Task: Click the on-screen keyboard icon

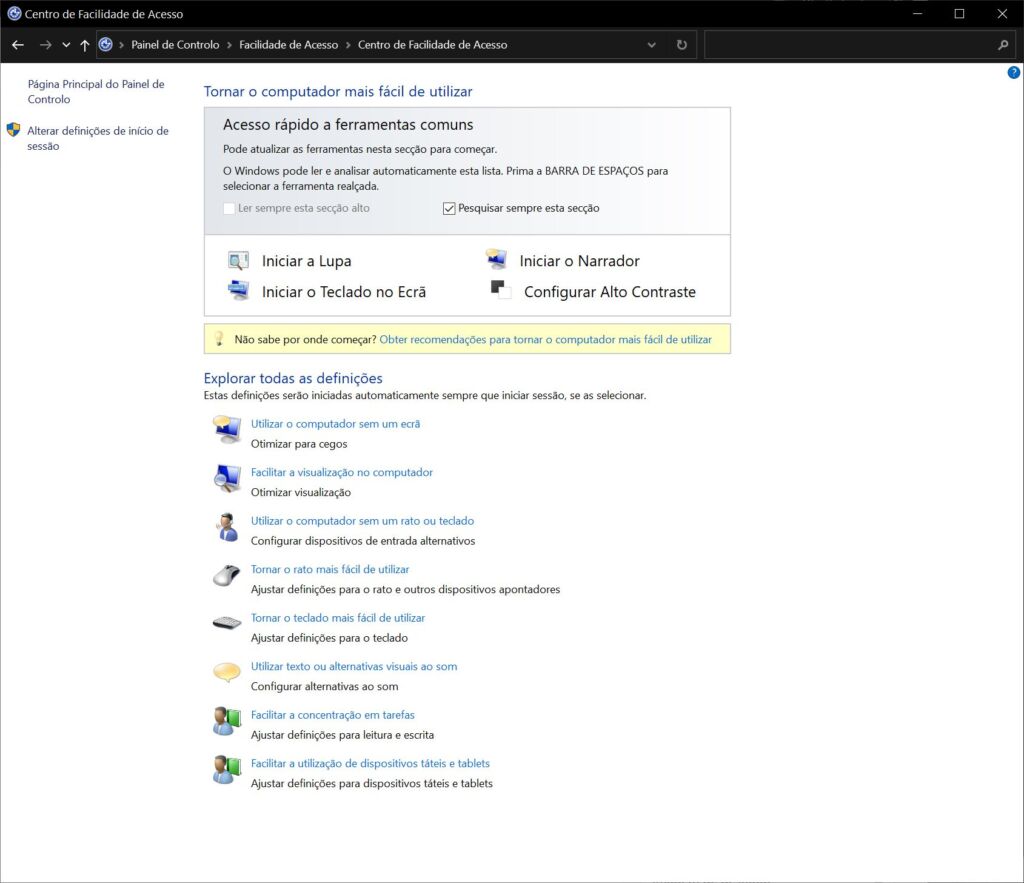Action: click(x=238, y=289)
